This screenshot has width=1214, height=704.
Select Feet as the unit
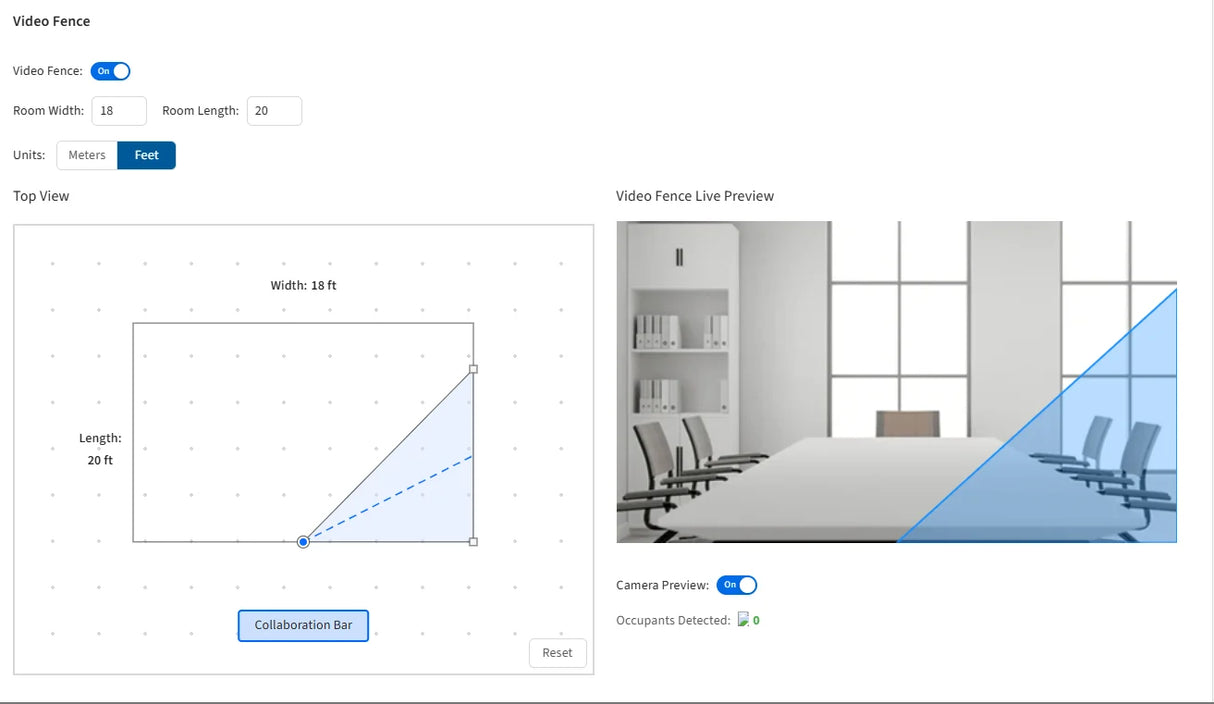click(x=147, y=155)
